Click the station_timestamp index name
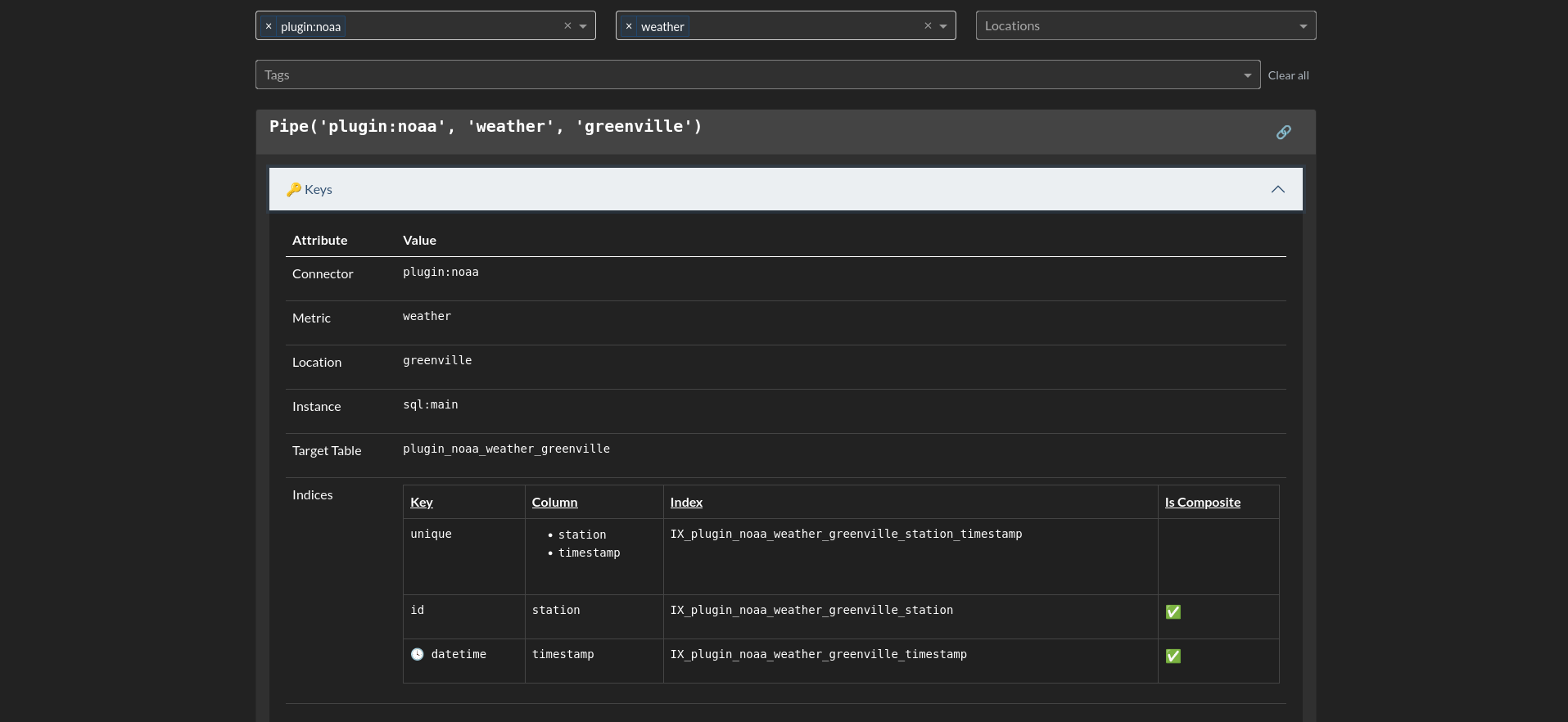 click(846, 534)
